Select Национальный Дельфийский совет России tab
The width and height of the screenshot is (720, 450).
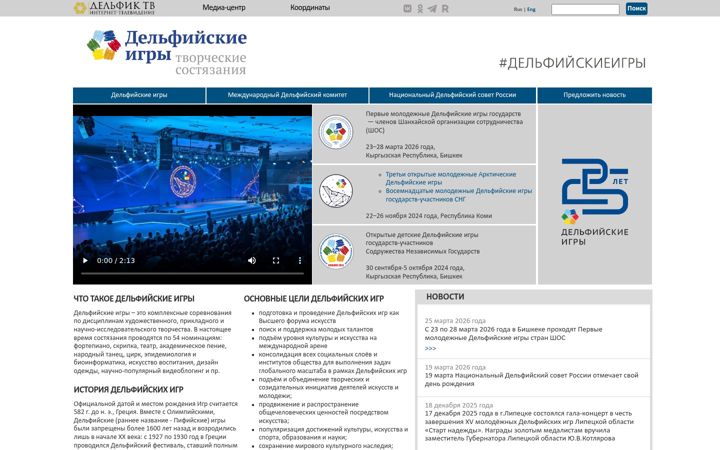coord(453,95)
